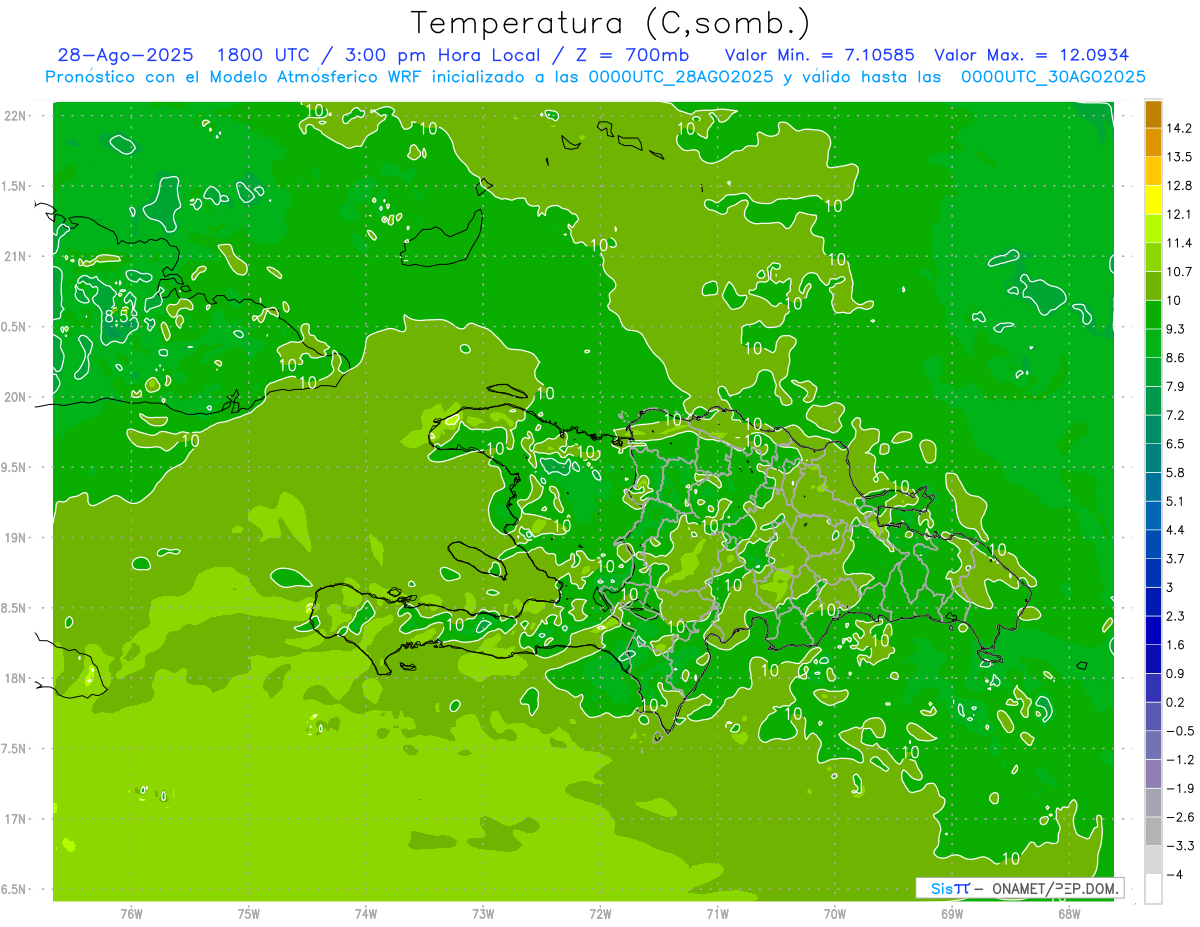
Task: Click the 5.1 label on the color scale
Action: [x=1178, y=501]
